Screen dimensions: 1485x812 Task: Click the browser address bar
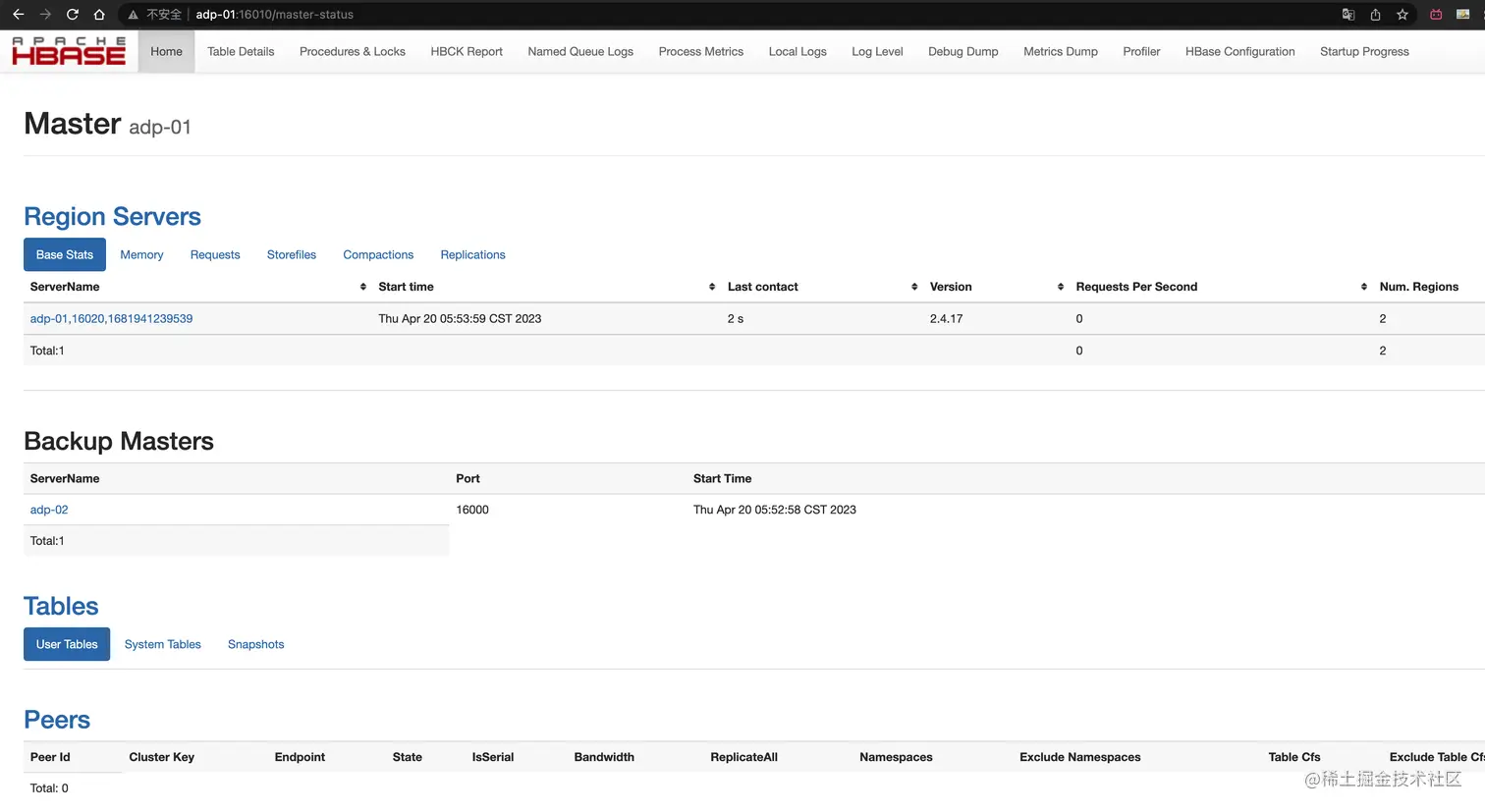(275, 14)
